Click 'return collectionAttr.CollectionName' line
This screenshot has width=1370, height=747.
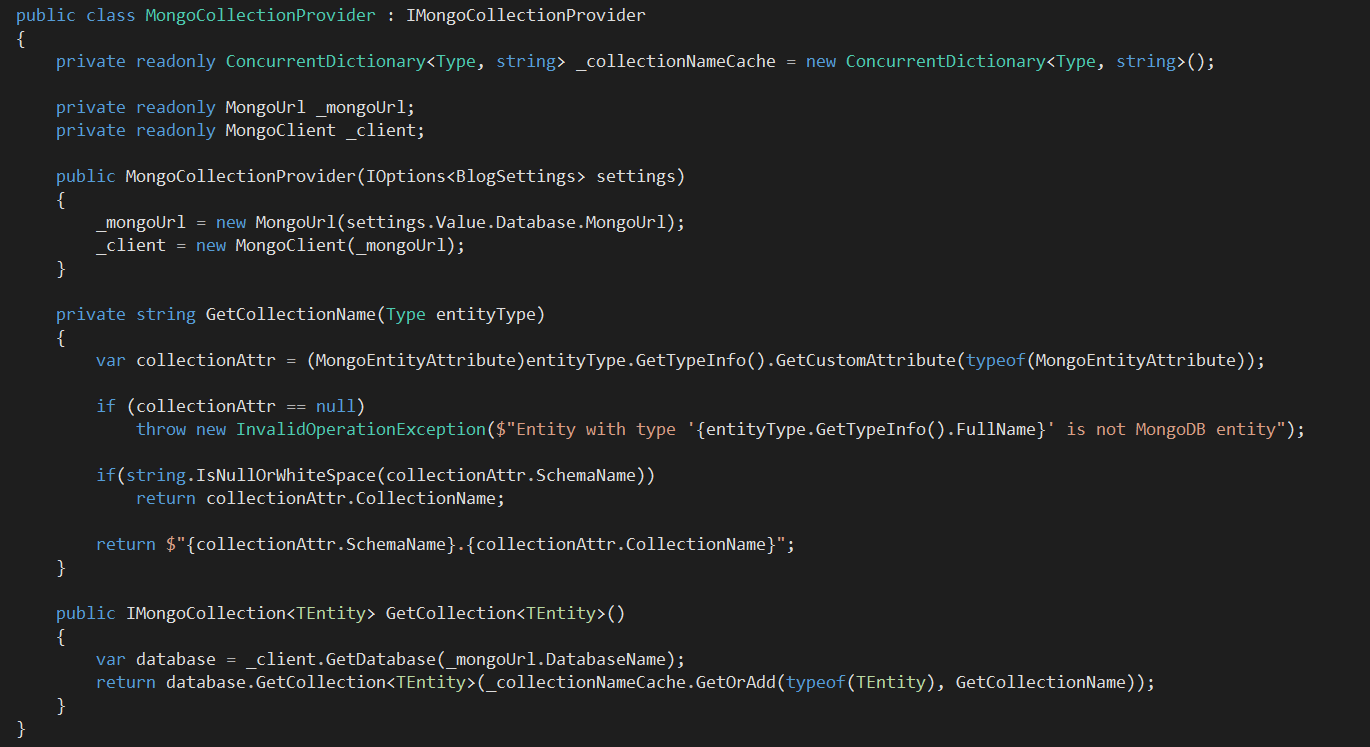click(x=321, y=498)
